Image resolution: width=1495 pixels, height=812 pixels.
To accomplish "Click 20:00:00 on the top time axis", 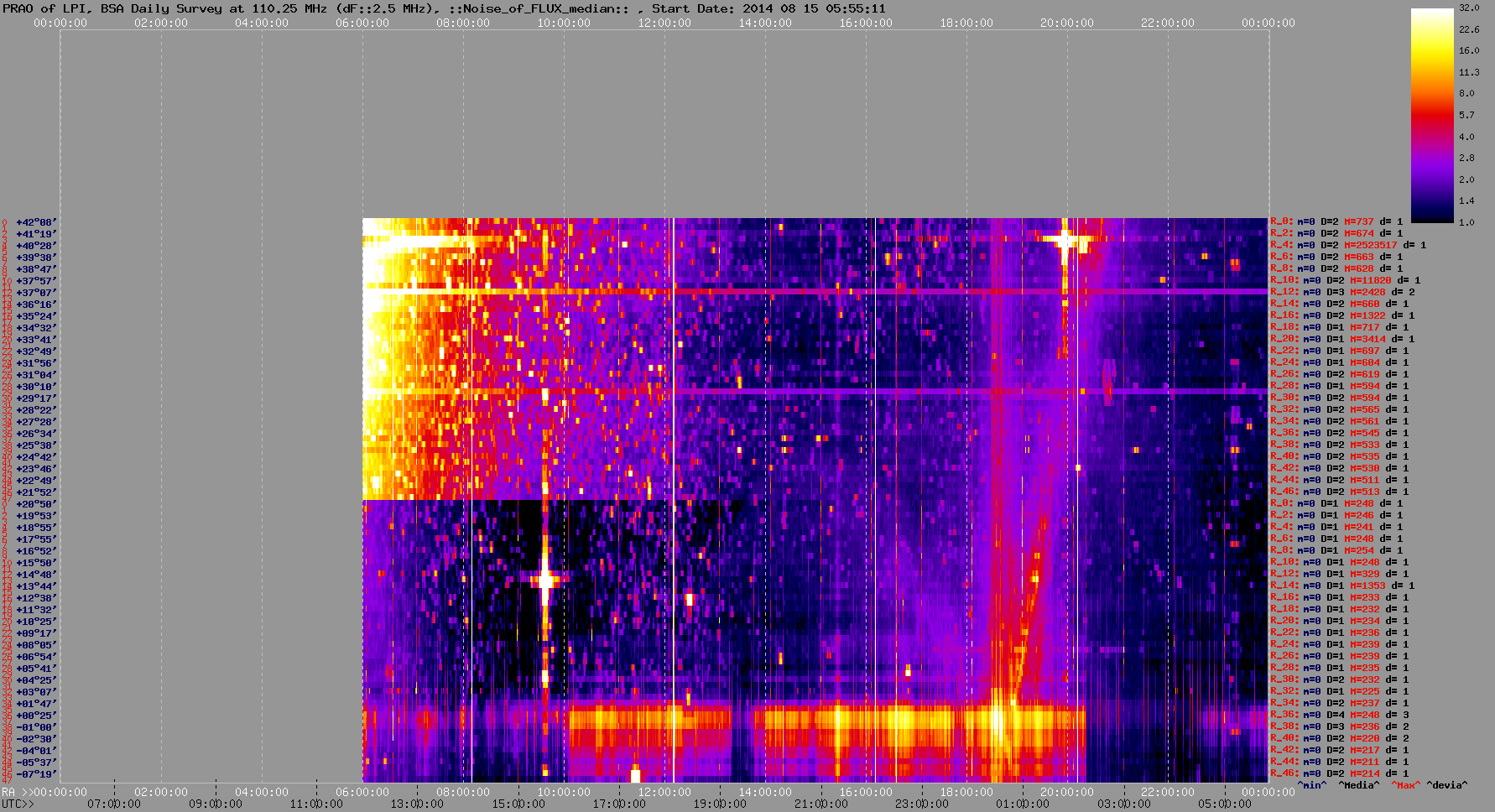I will [1067, 23].
